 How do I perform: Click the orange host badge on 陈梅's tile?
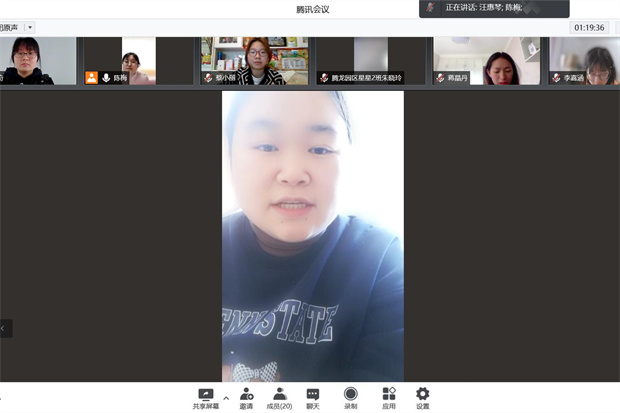pyautogui.click(x=92, y=77)
